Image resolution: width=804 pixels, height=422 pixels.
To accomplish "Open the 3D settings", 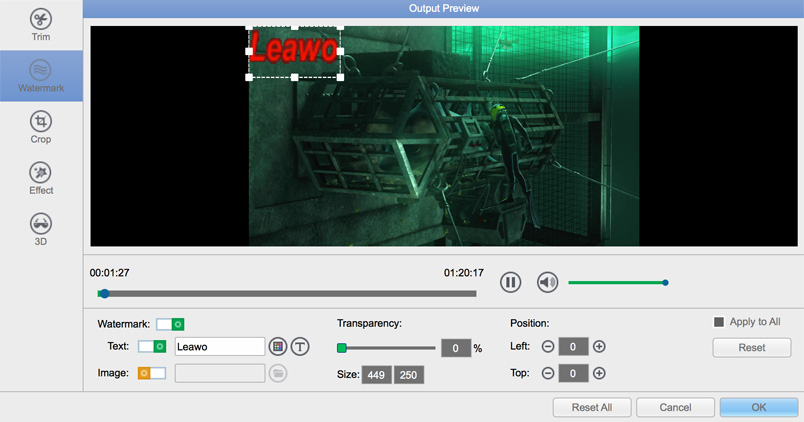I will 41,229.
